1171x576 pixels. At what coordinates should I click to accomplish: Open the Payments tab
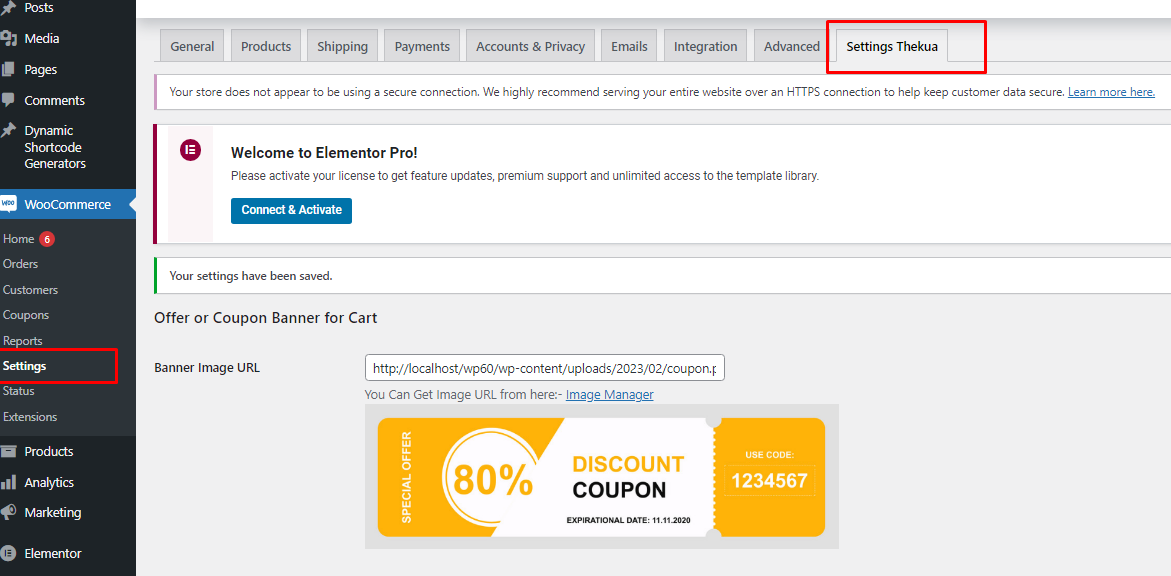(x=422, y=46)
